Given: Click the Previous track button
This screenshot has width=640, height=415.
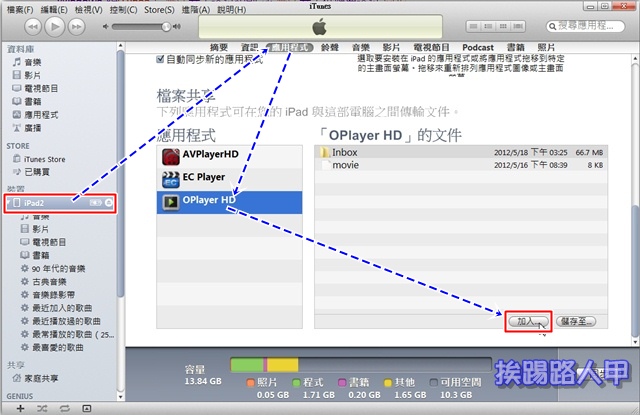Looking at the screenshot, I should 33,27.
